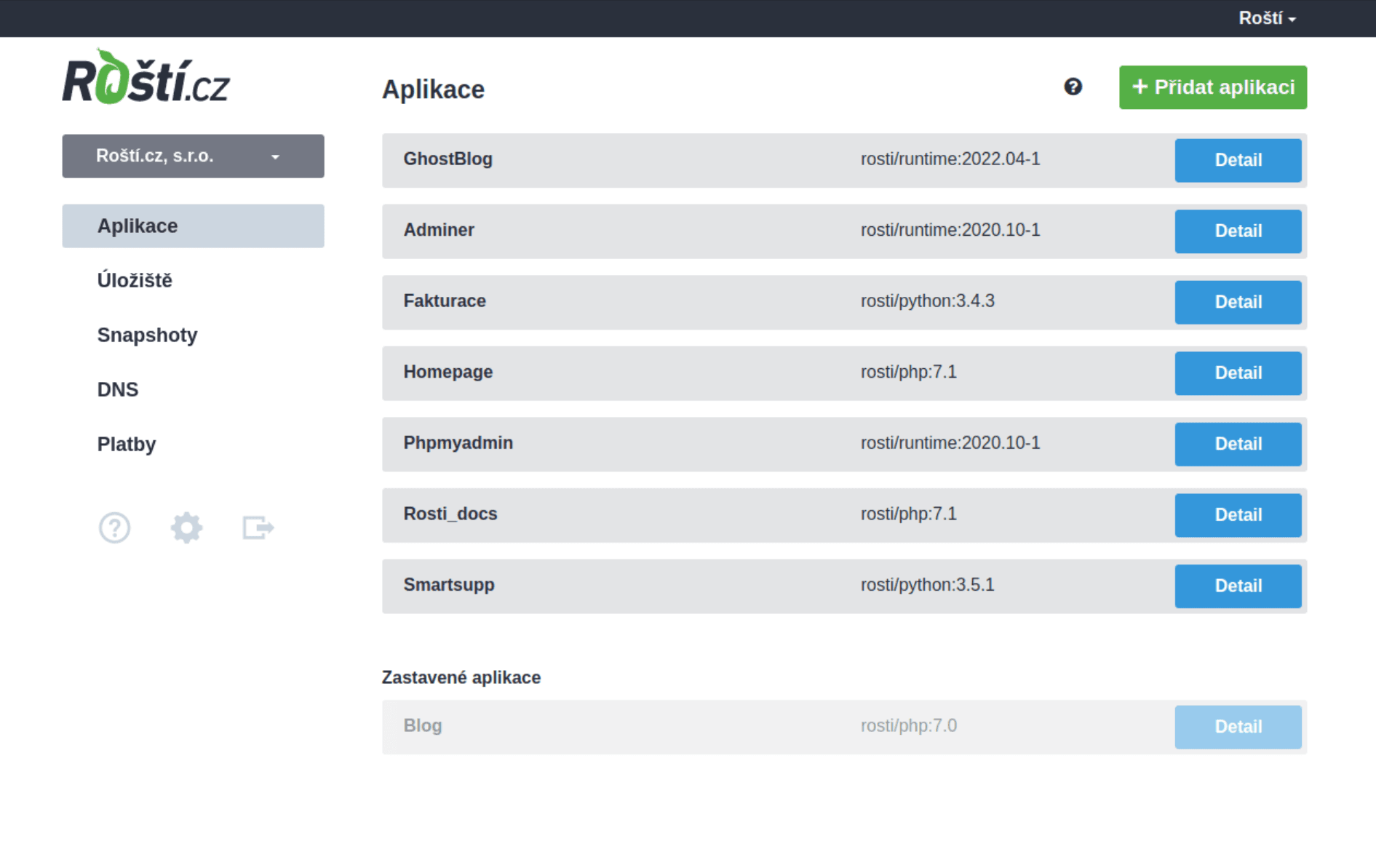Select the Fakturace app name

click(x=445, y=301)
